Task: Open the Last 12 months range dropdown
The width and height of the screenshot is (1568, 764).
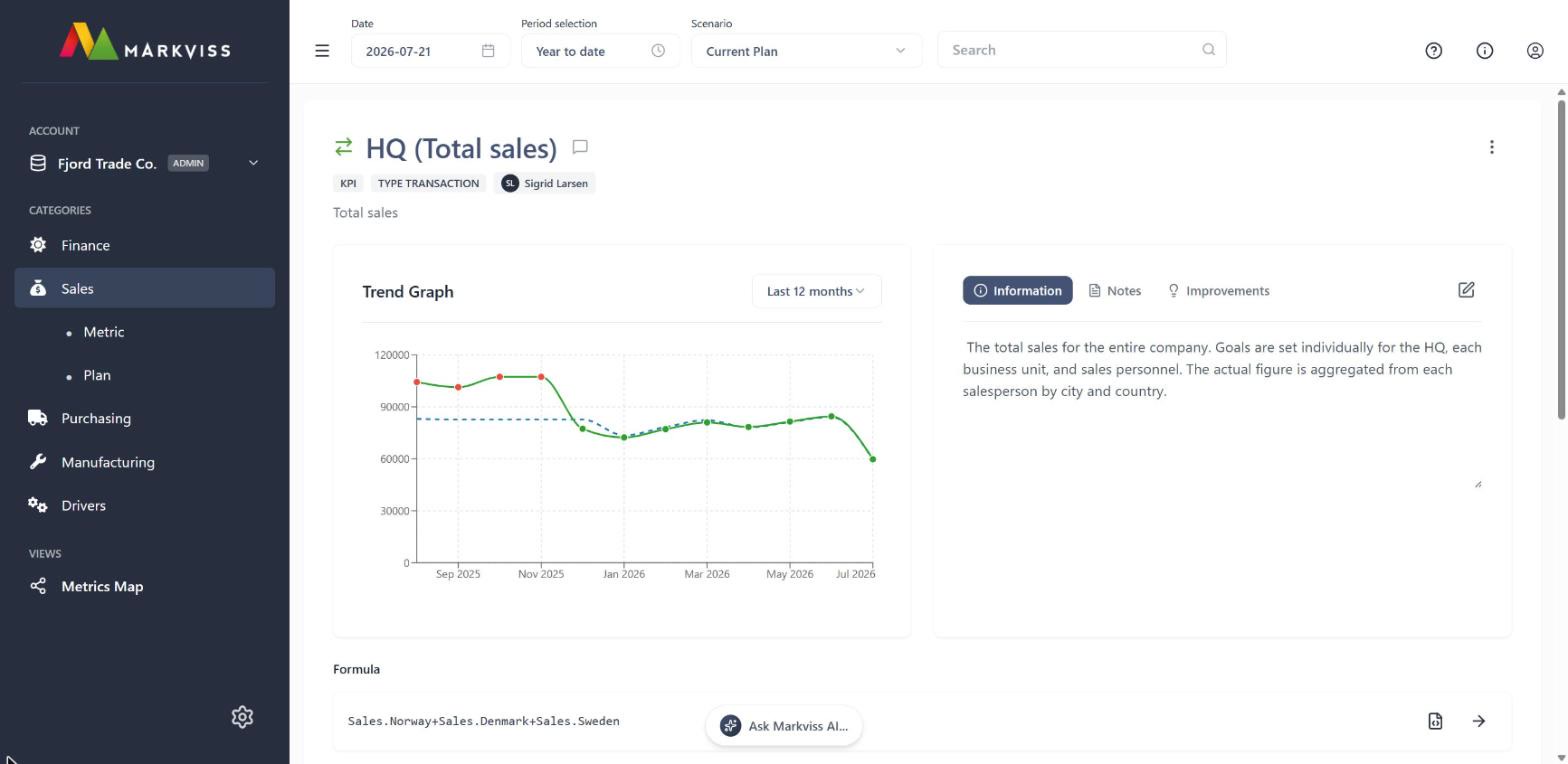Action: [x=816, y=291]
